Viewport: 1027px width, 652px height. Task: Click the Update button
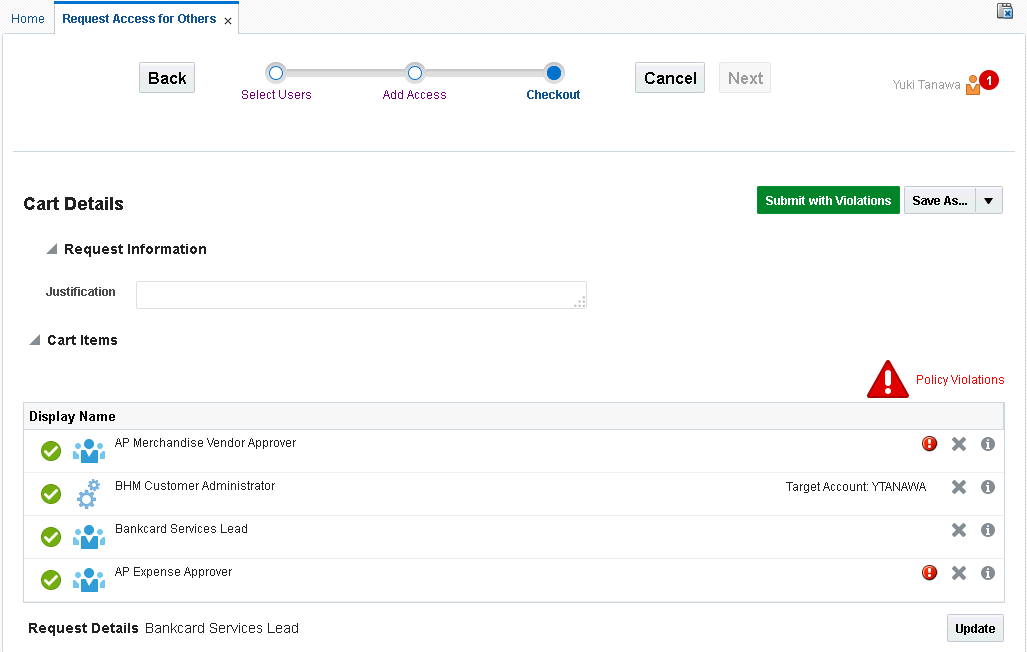pyautogui.click(x=975, y=628)
